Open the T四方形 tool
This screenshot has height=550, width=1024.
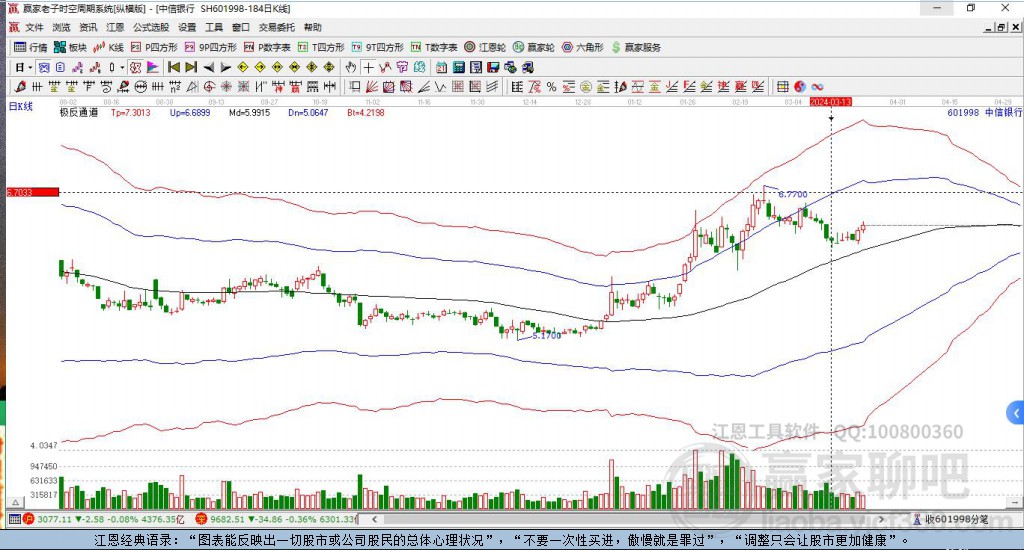pyautogui.click(x=321, y=47)
